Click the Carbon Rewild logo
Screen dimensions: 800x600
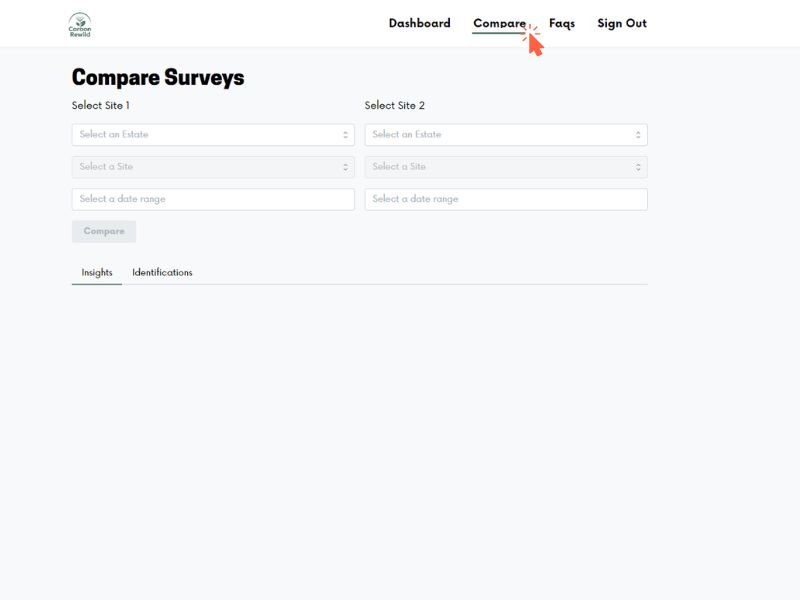80,24
